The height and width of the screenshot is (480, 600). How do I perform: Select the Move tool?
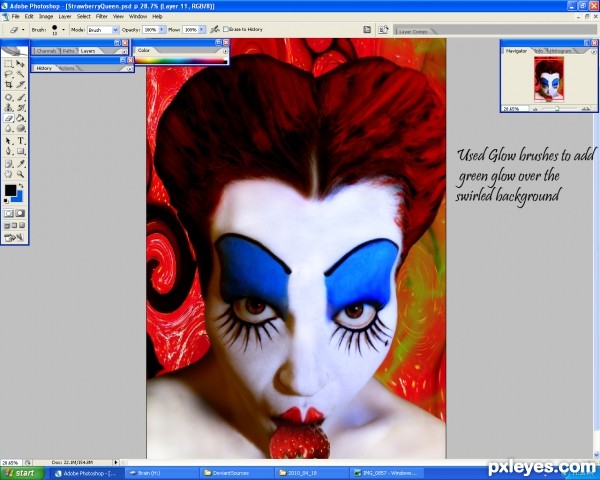[20, 64]
